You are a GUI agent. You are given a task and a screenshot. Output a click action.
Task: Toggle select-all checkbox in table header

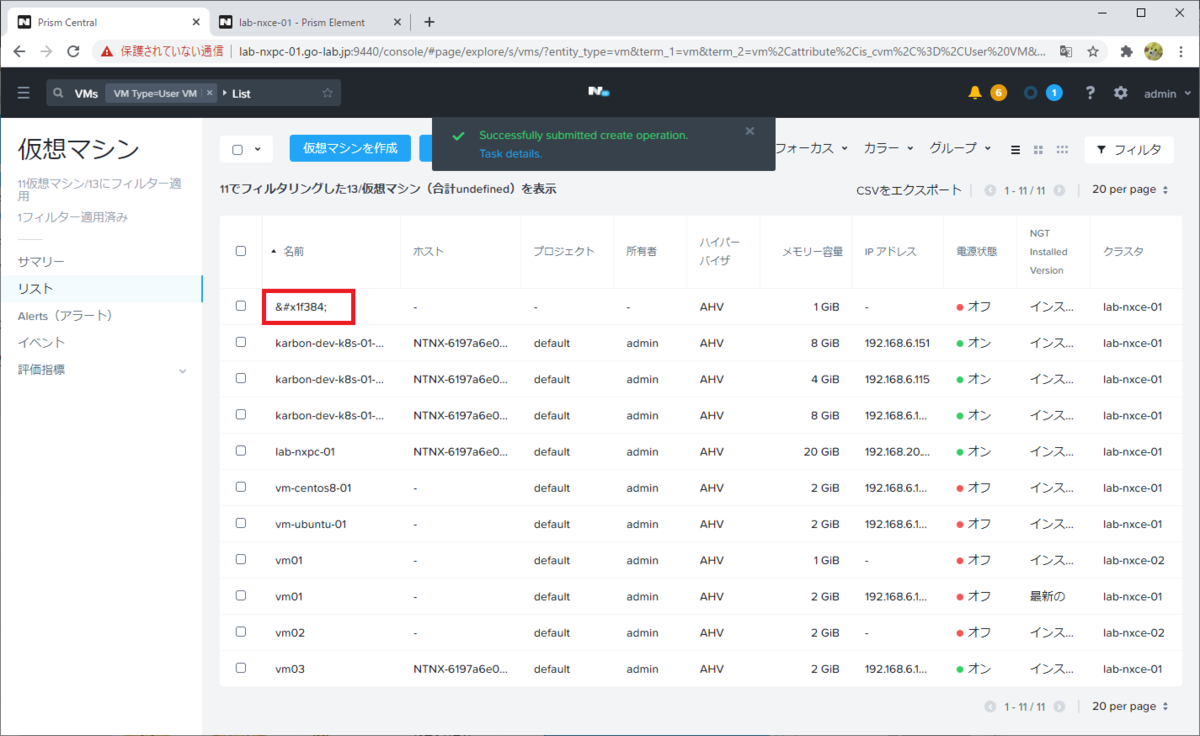(x=241, y=251)
